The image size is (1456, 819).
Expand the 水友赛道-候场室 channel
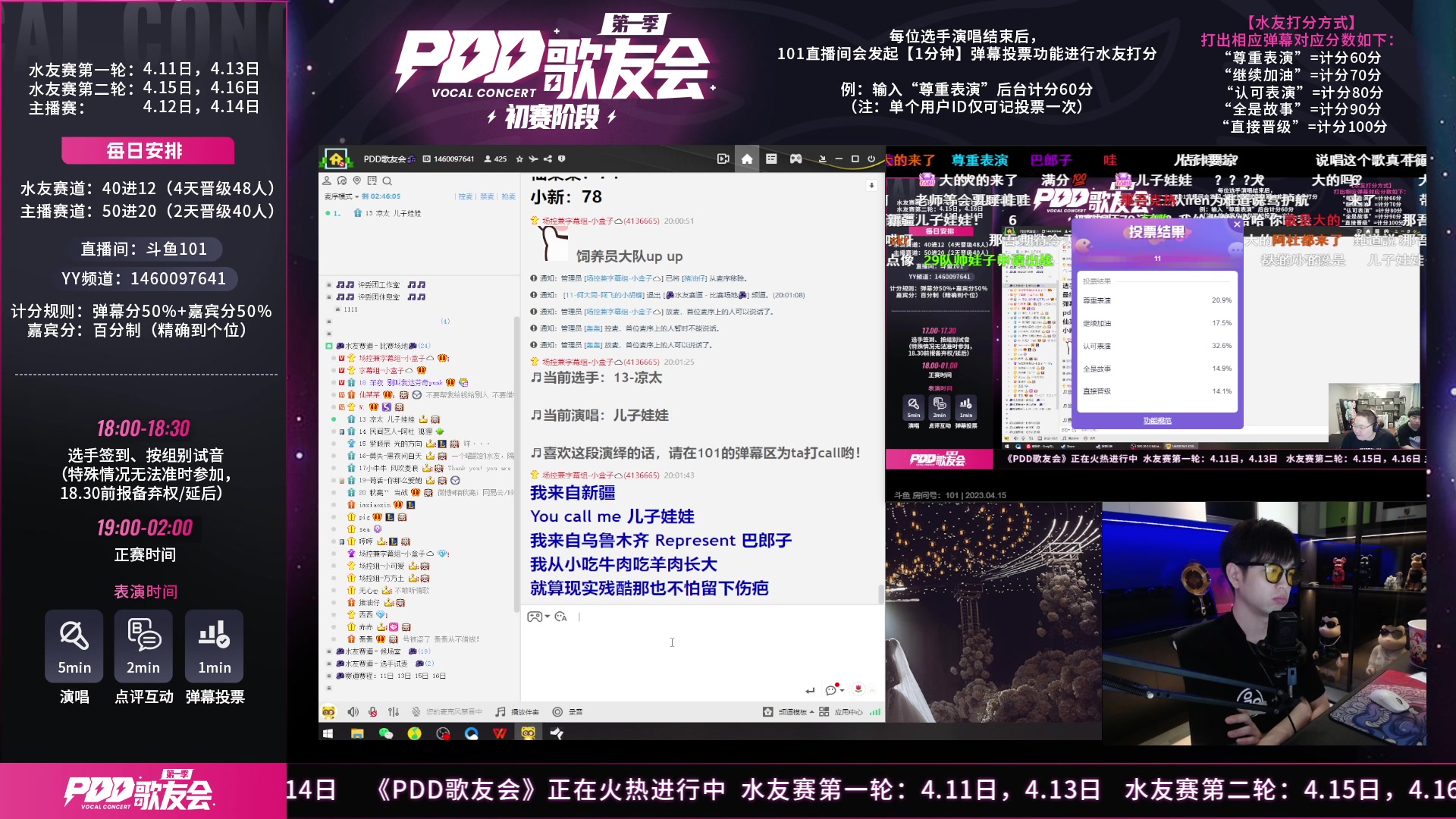click(x=329, y=651)
